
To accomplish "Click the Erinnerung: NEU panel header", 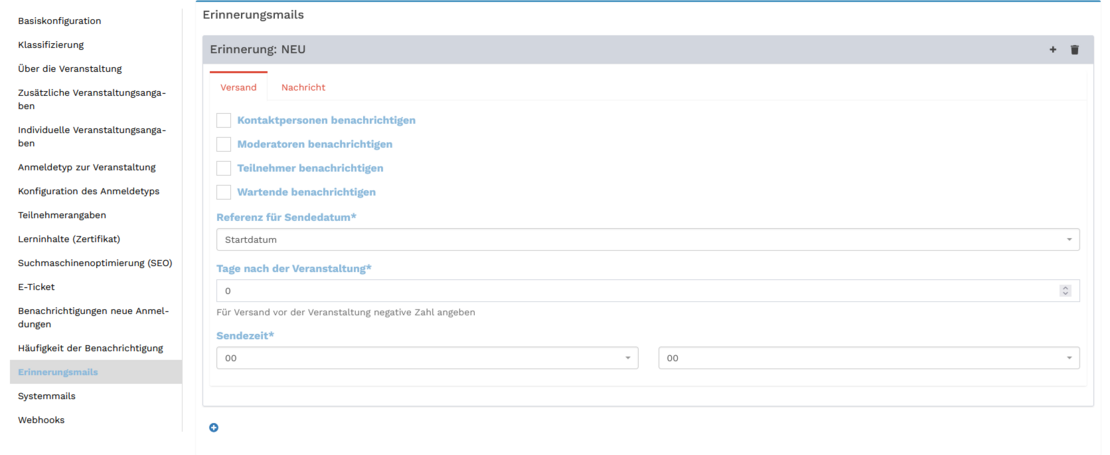I will (x=648, y=50).
